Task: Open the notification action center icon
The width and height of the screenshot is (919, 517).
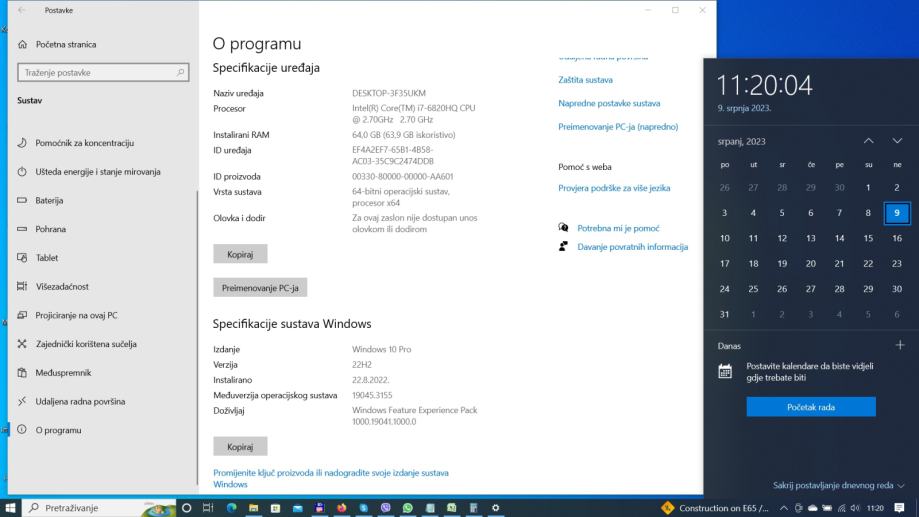Action: (x=899, y=508)
